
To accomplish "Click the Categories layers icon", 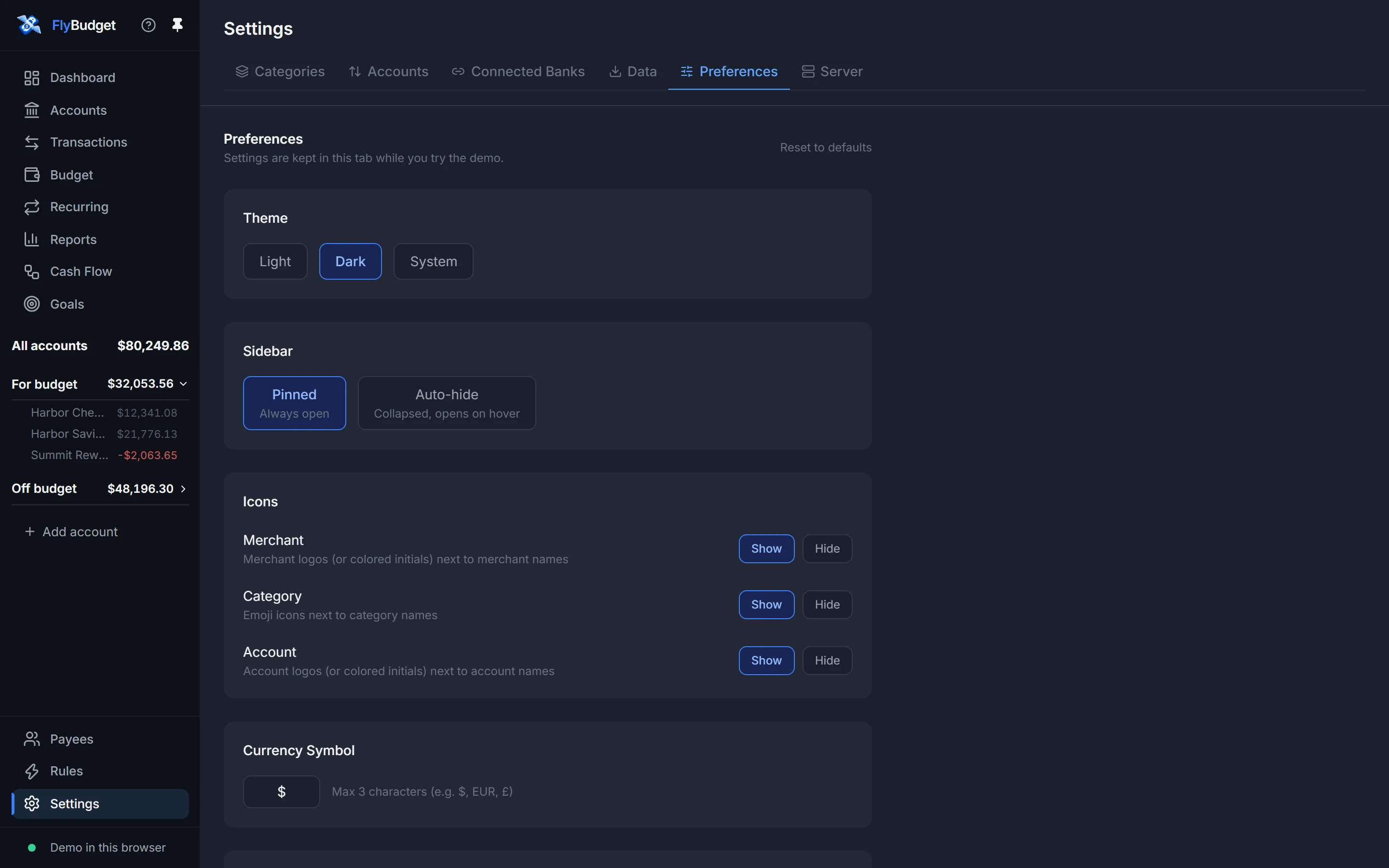I will [242, 71].
